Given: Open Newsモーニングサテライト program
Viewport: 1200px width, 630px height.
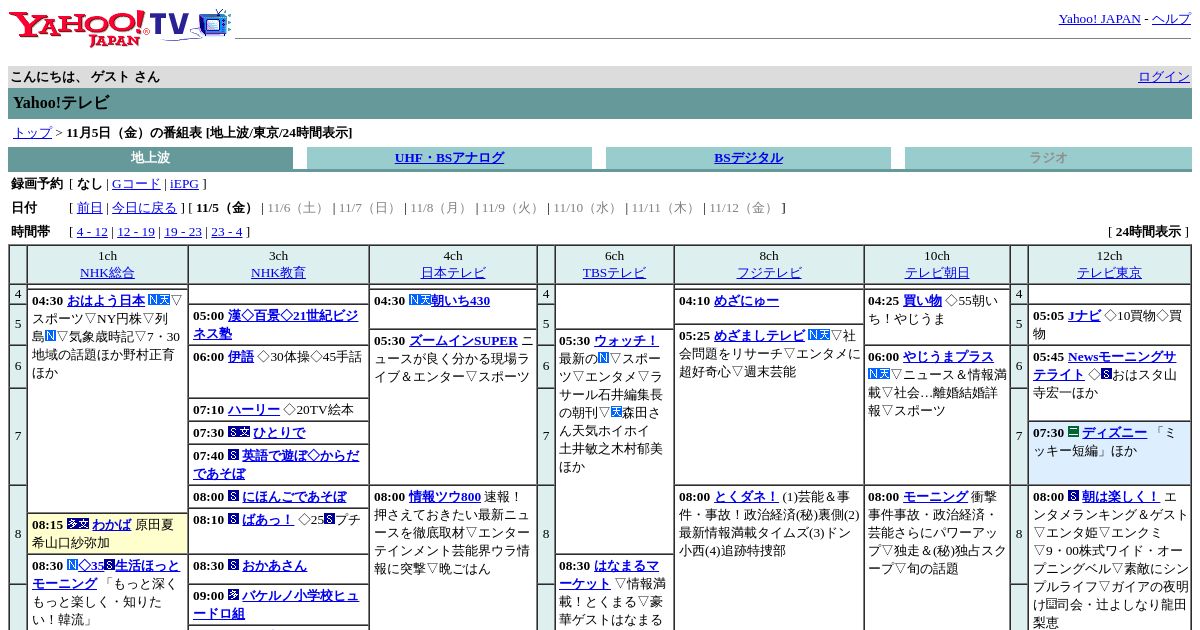Looking at the screenshot, I should pyautogui.click(x=1105, y=365).
